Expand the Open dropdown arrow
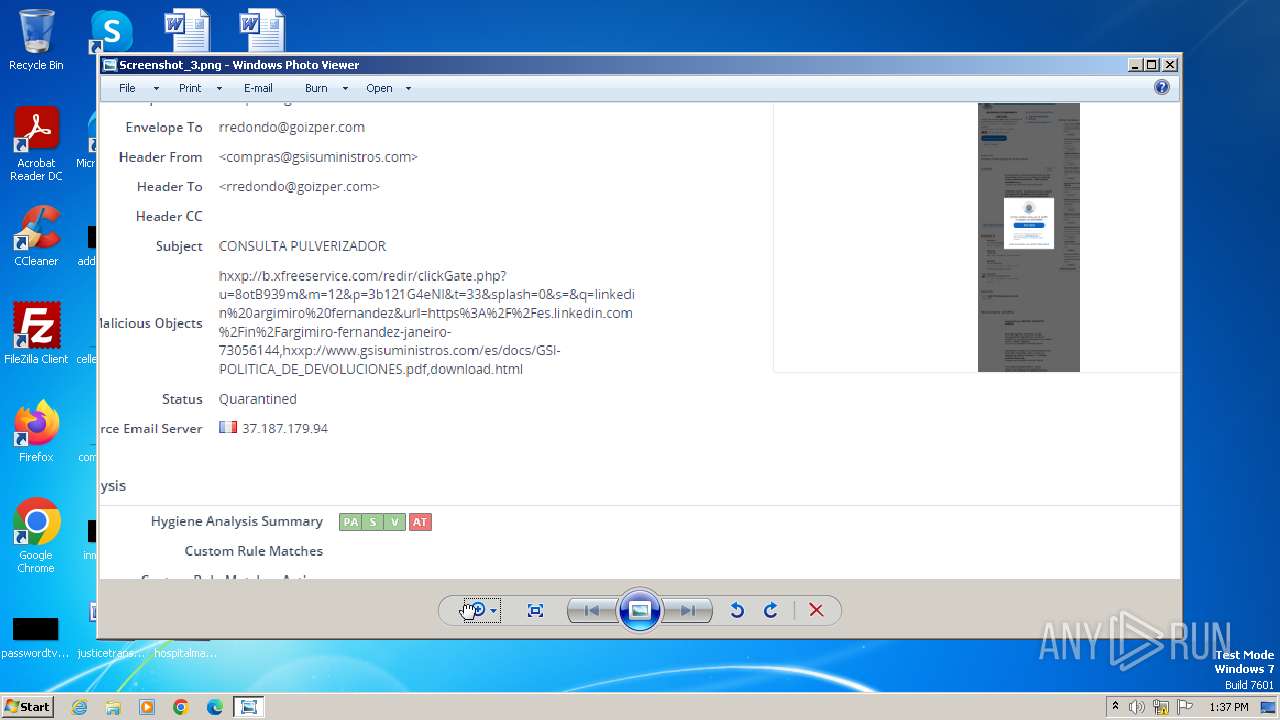Image resolution: width=1280 pixels, height=720 pixels. [x=408, y=88]
